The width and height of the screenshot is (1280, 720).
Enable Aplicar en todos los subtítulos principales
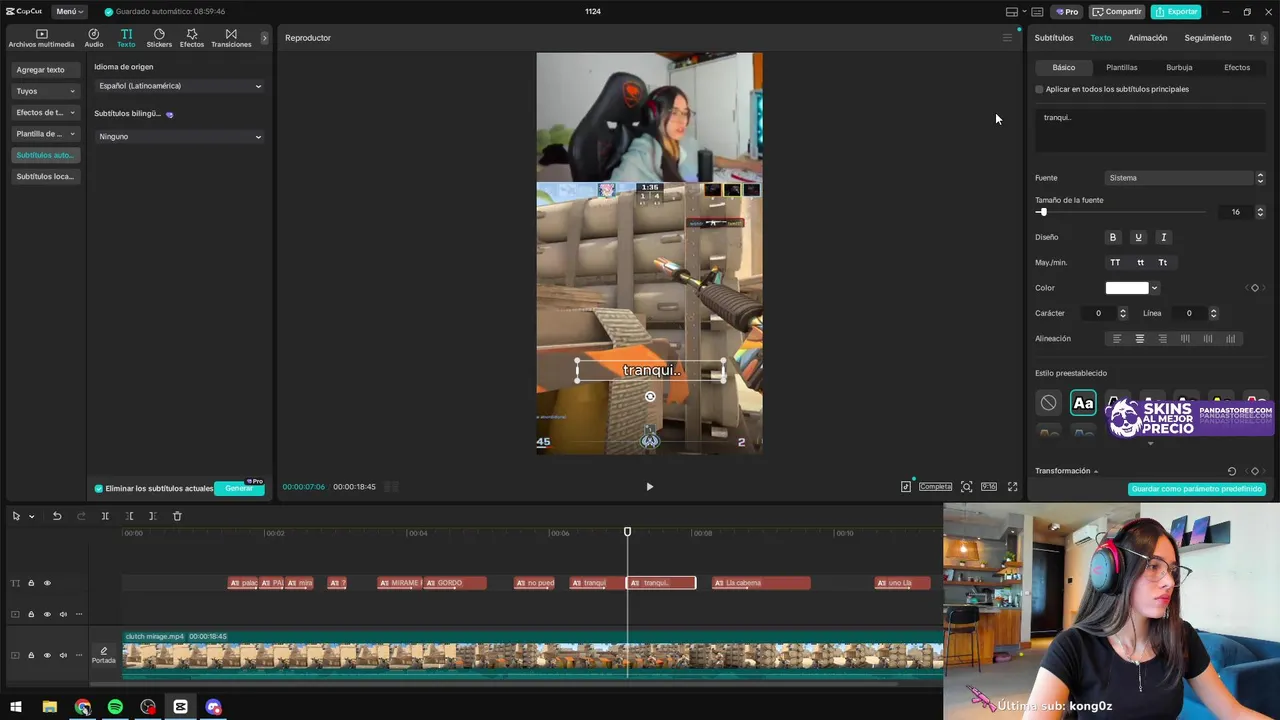point(1039,89)
